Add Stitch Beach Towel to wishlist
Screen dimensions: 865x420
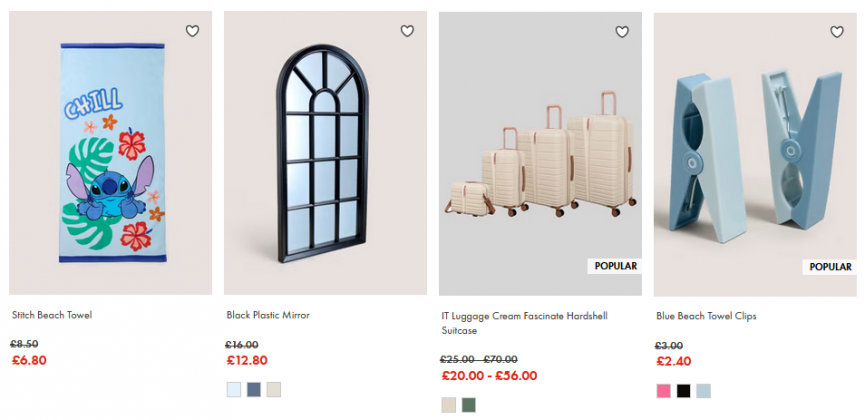192,31
